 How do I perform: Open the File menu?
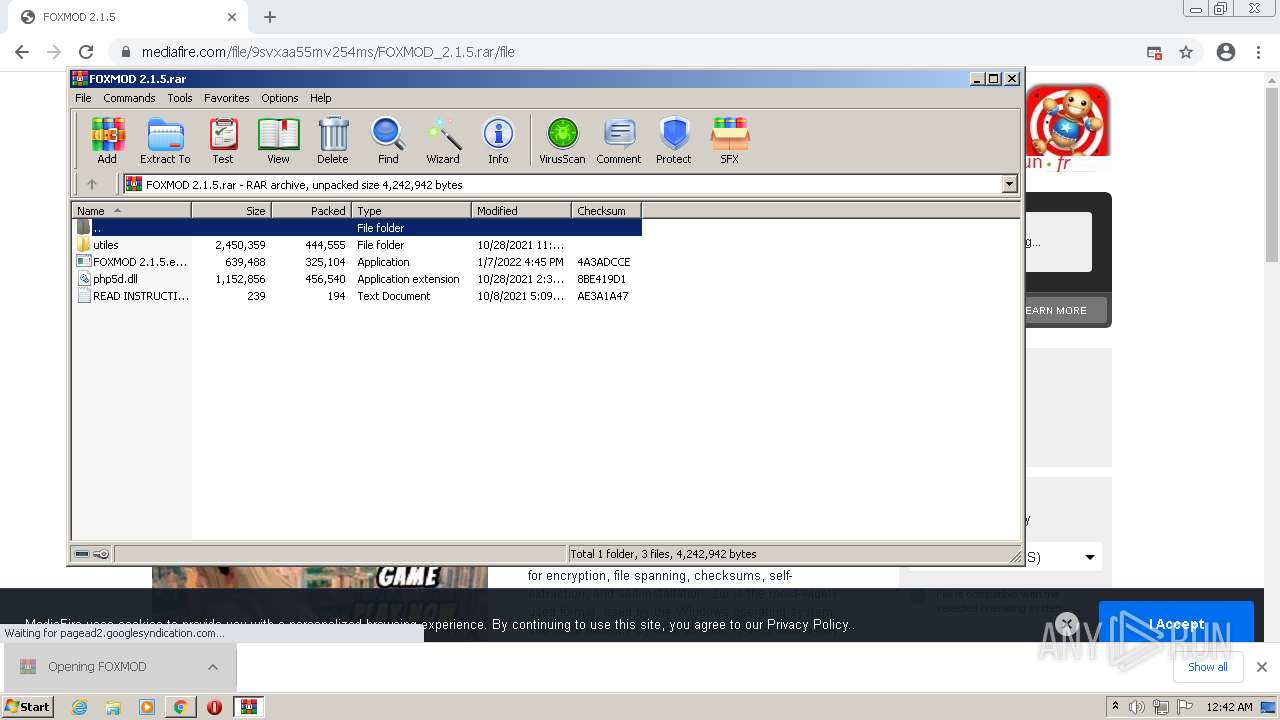tap(83, 98)
